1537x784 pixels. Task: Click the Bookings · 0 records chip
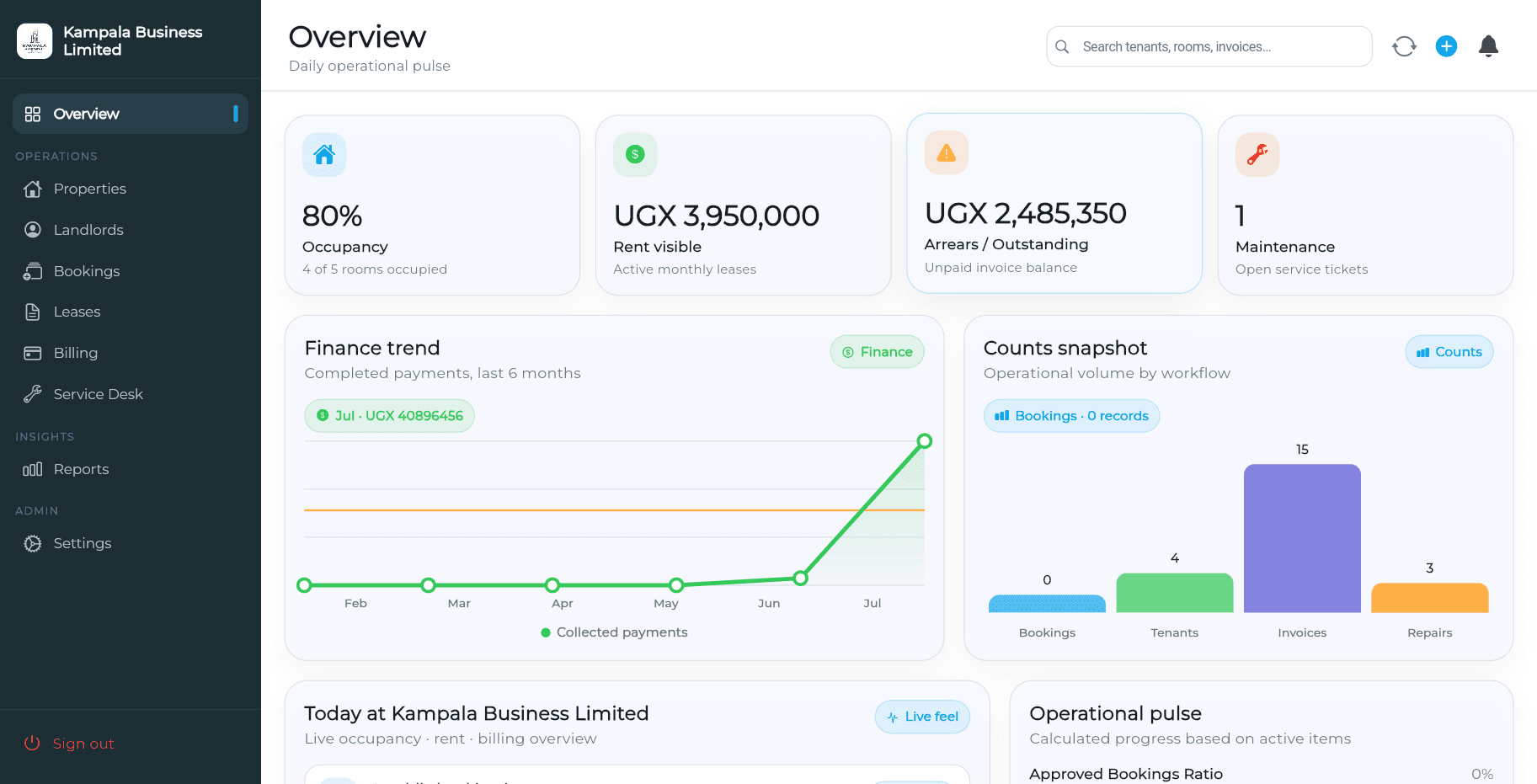[1071, 416]
